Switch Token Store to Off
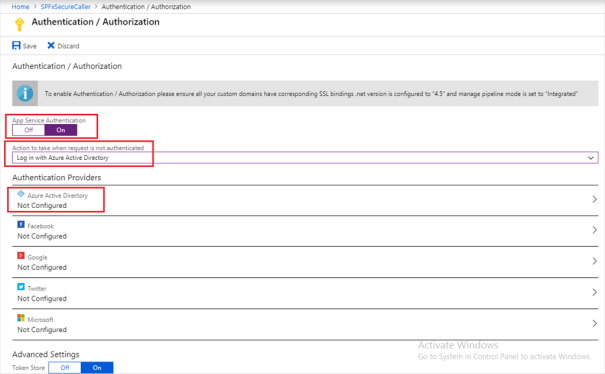605x374 pixels. tap(65, 367)
